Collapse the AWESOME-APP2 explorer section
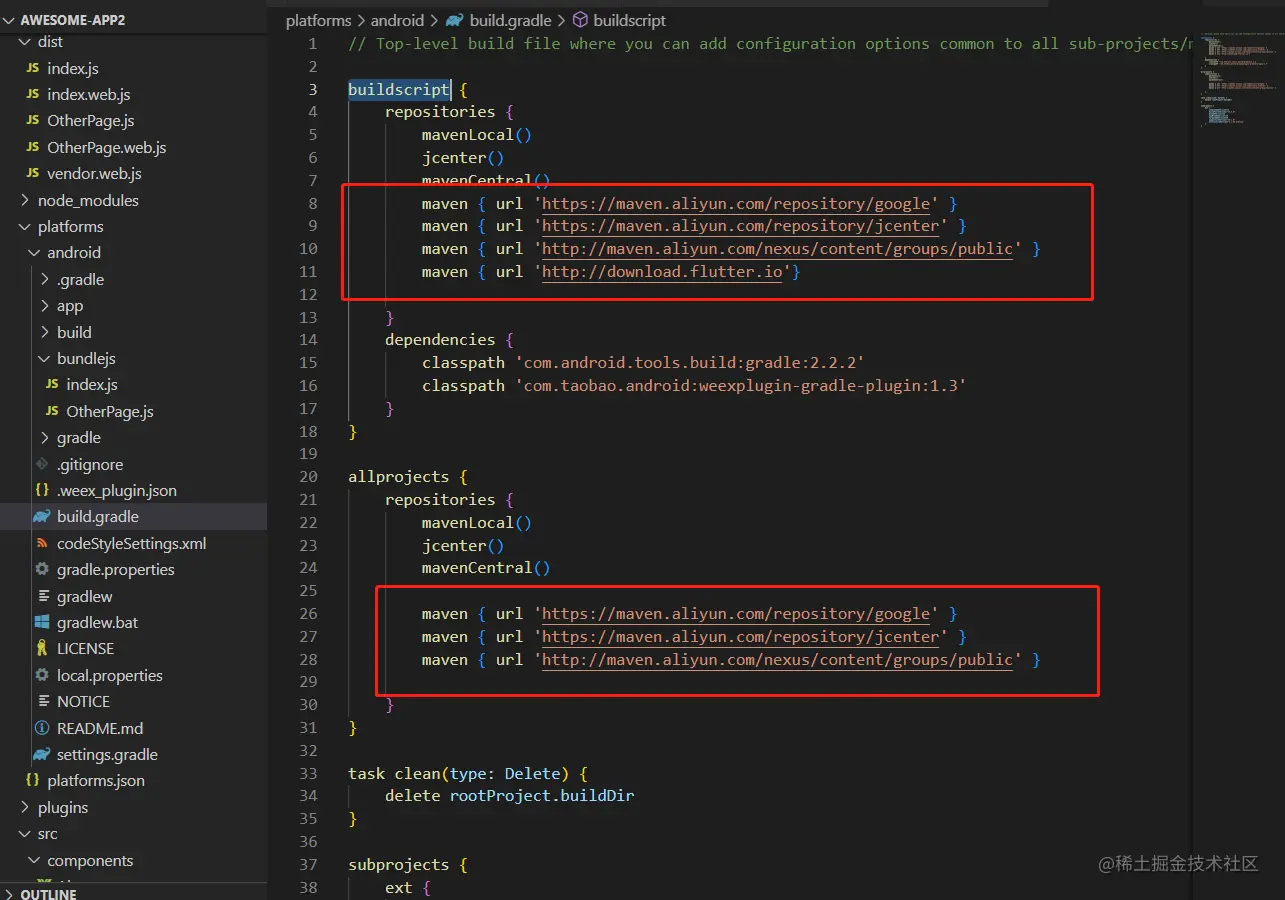The width and height of the screenshot is (1285, 900). coord(10,18)
